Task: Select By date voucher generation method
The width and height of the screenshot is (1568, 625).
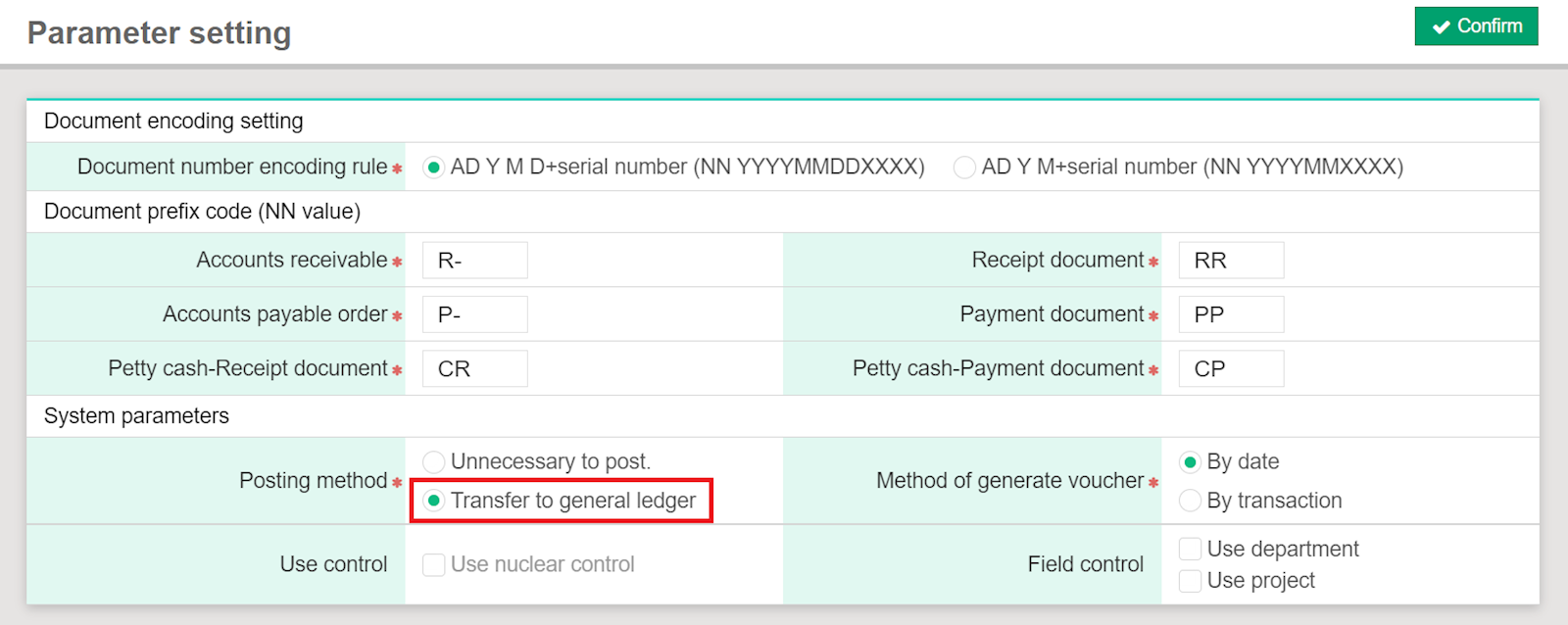Action: click(x=1190, y=462)
